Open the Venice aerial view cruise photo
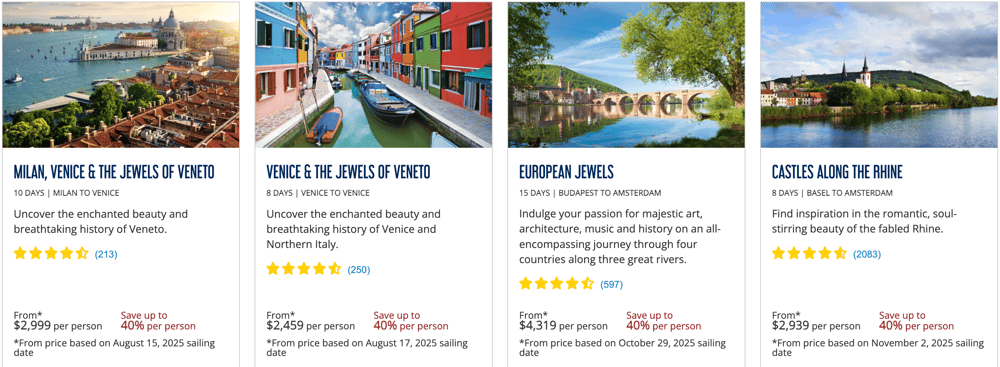Viewport: 1000px width, 367px height. pyautogui.click(x=121, y=75)
